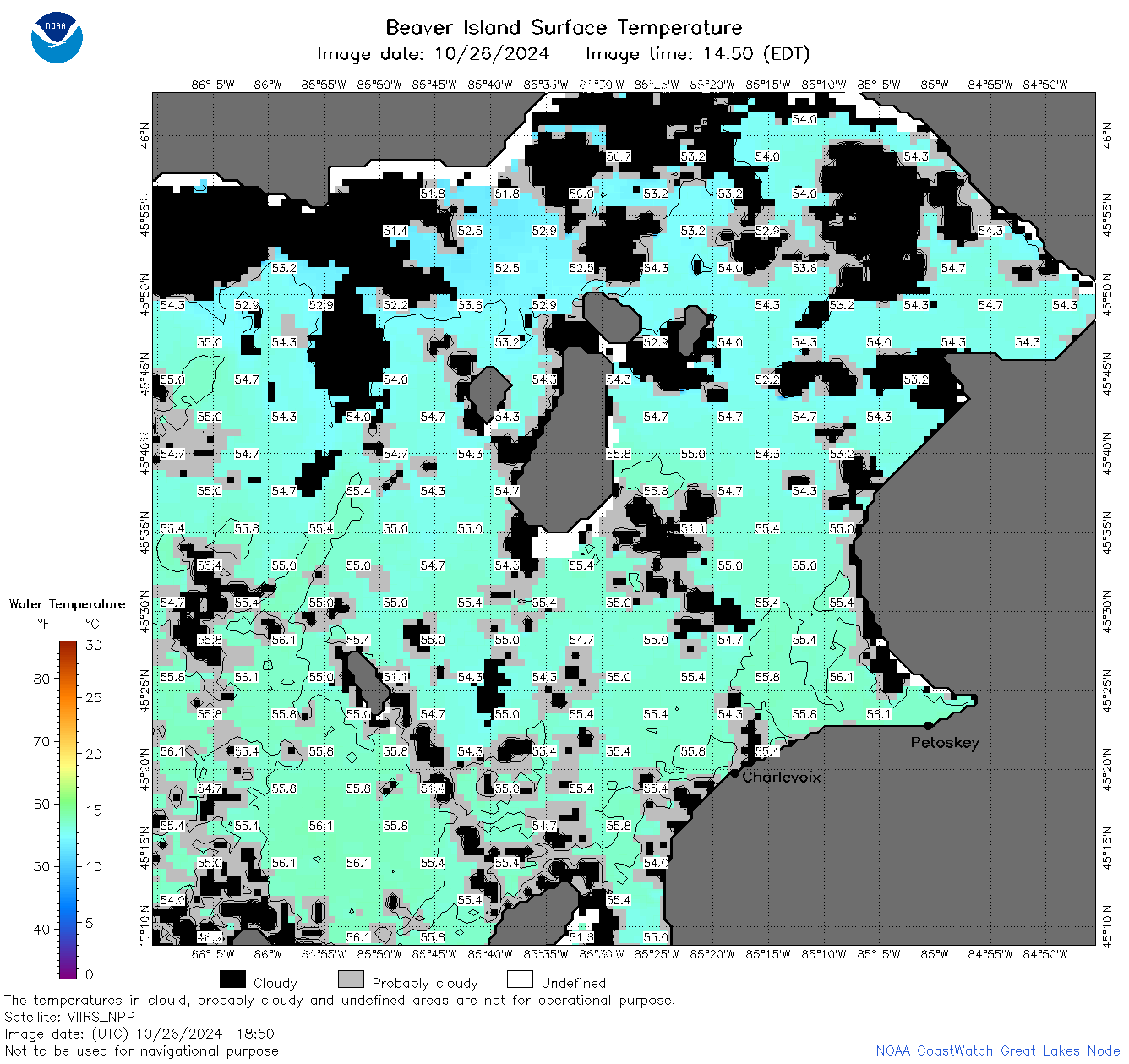The height and width of the screenshot is (1064, 1129).
Task: Click the Satellite: VIIRS_NPP line
Action: (69, 1017)
